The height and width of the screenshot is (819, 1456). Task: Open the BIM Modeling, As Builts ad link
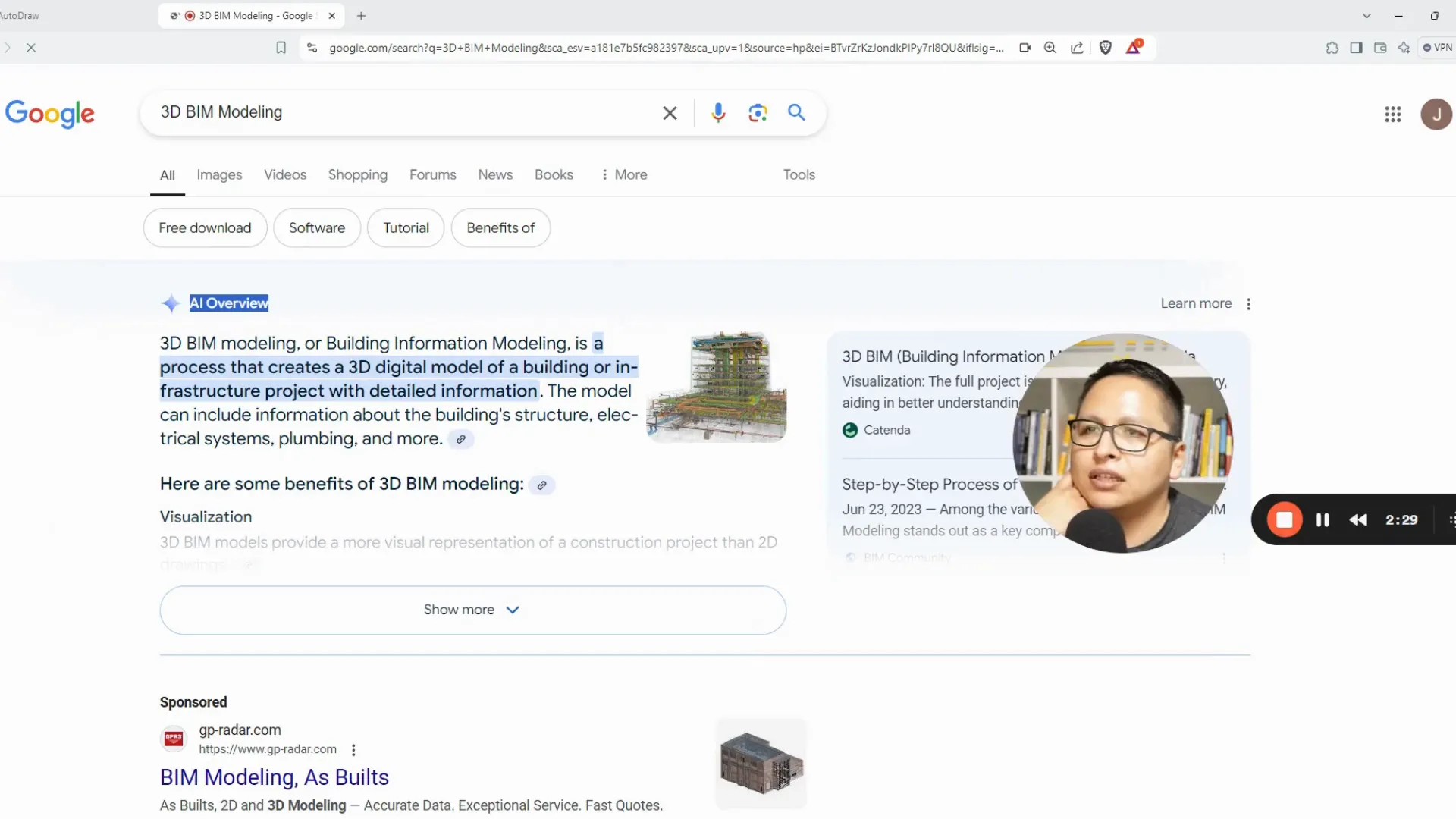coord(275,777)
